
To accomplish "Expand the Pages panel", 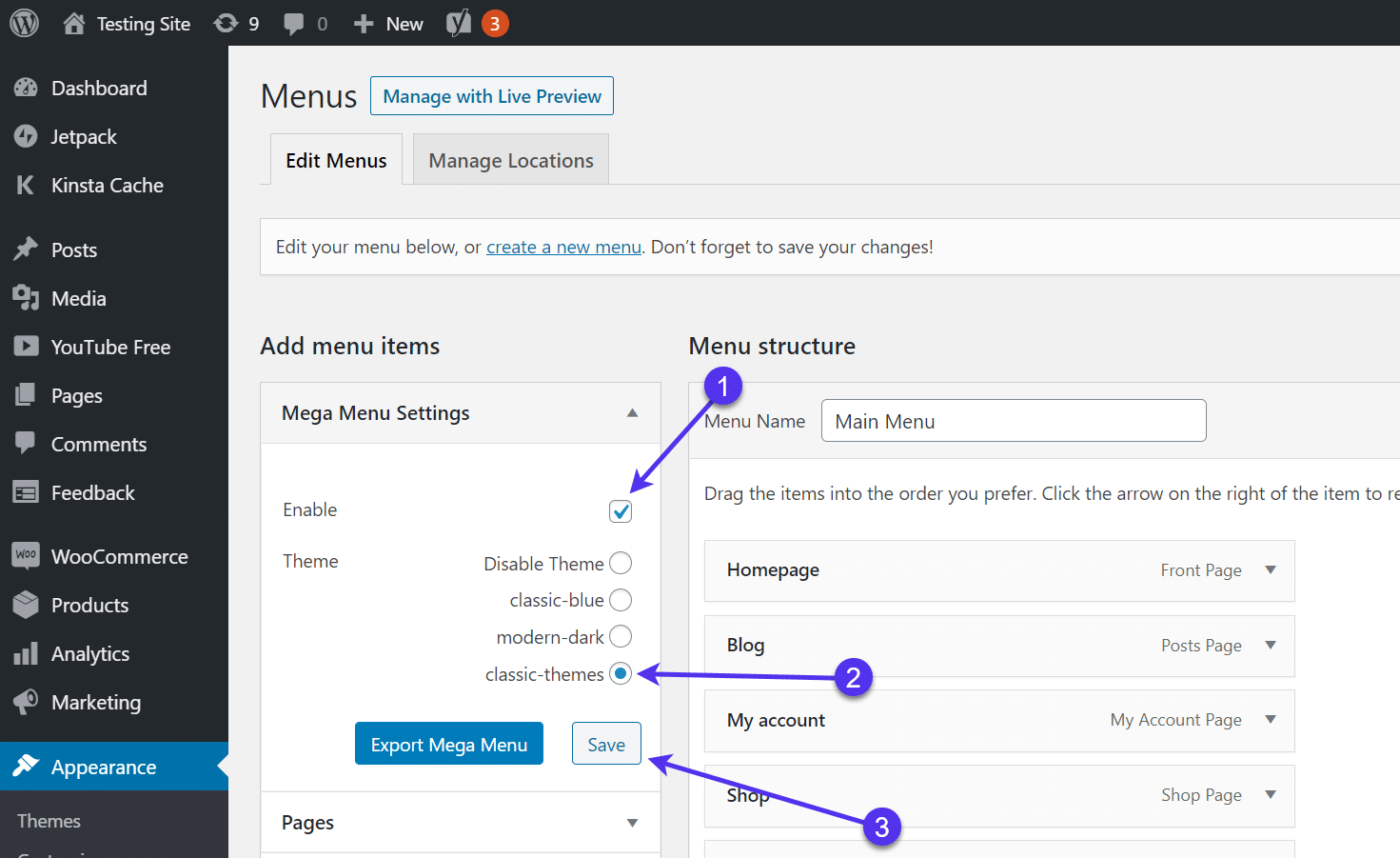I will (x=632, y=823).
